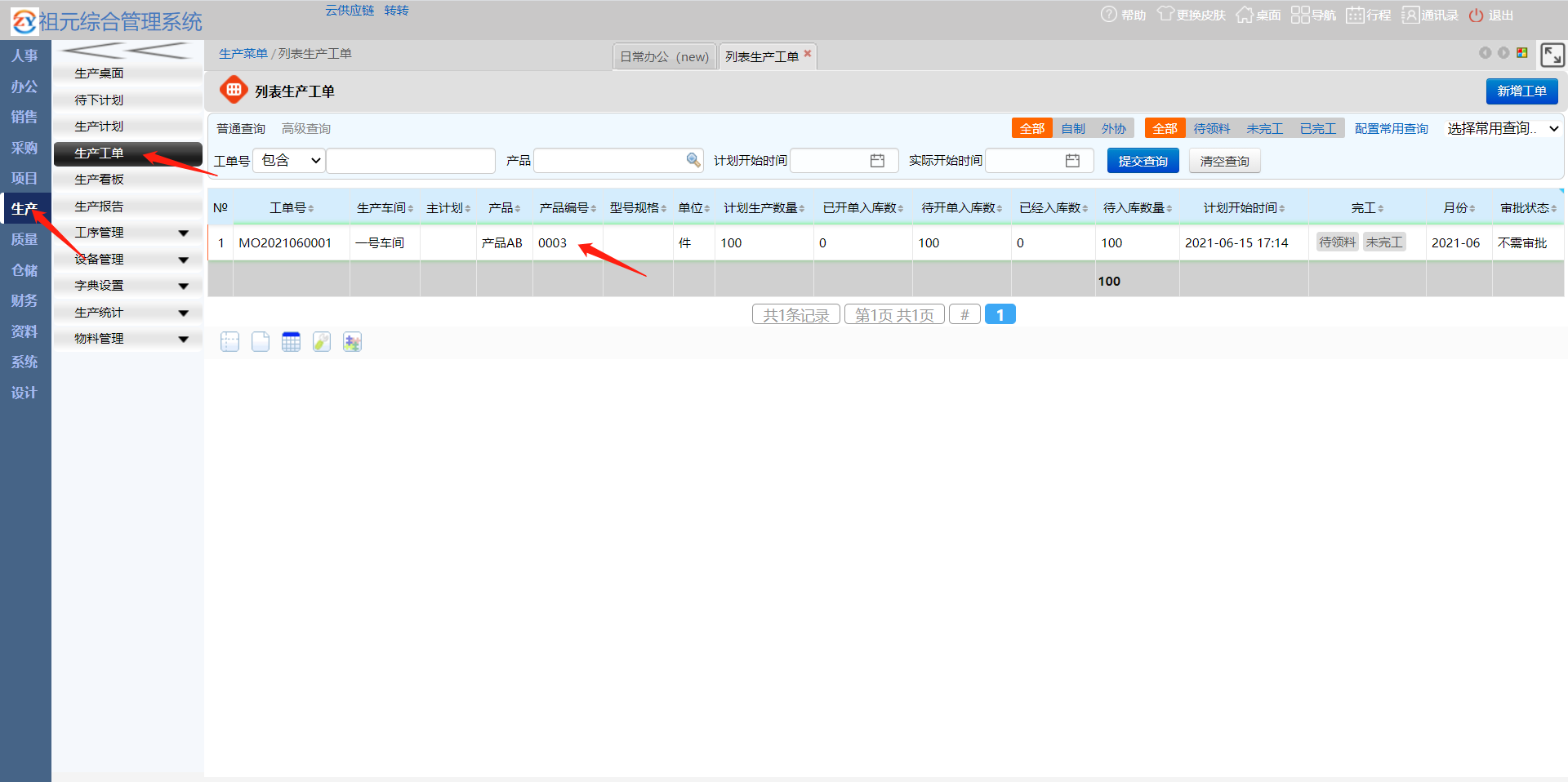Open the 通讯录 contacts icon

1410,15
